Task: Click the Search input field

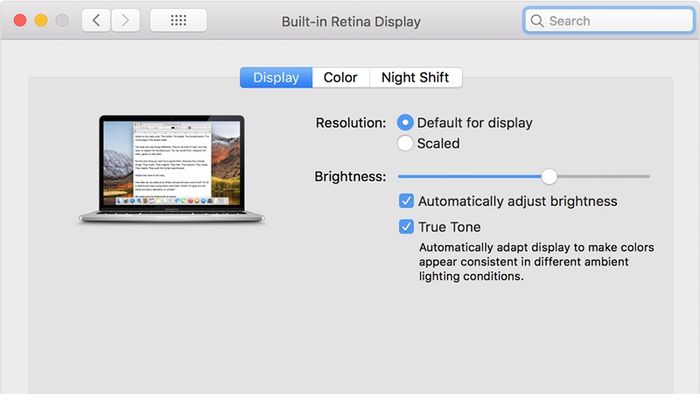Action: [x=609, y=21]
